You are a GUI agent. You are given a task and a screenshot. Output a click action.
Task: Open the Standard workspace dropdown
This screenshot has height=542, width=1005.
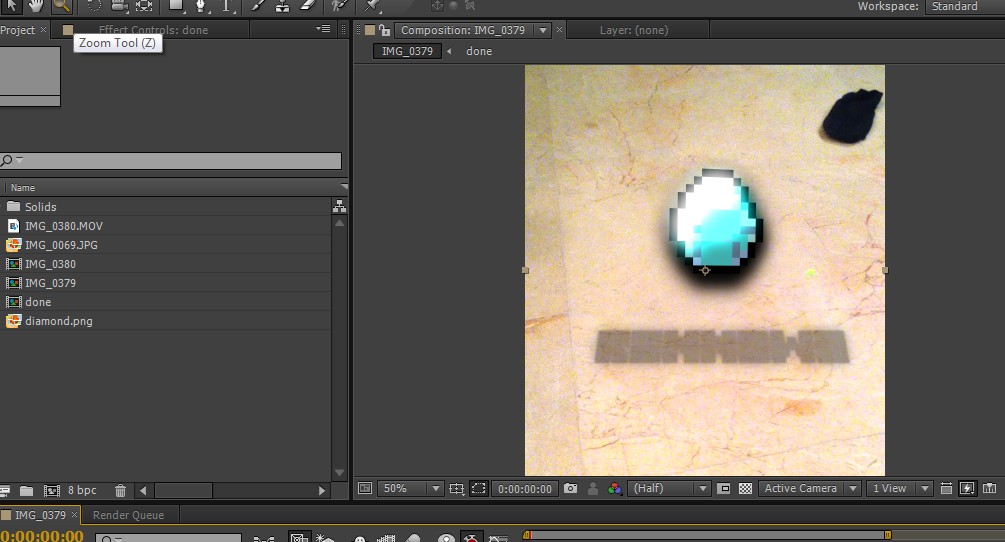tap(965, 6)
